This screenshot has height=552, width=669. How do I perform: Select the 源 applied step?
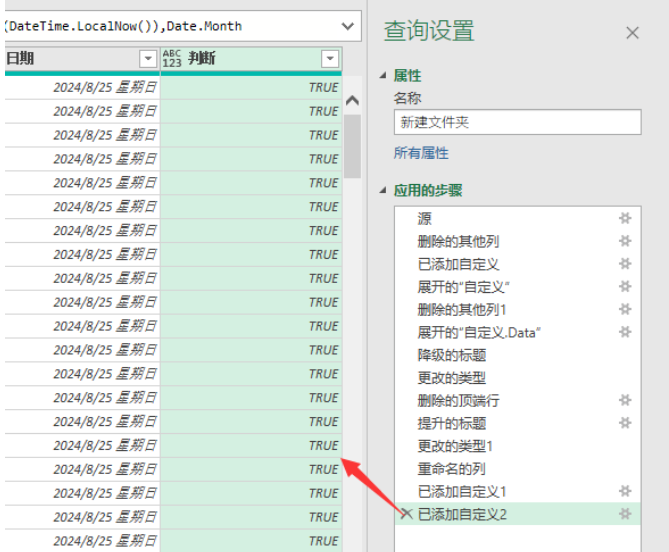click(425, 218)
